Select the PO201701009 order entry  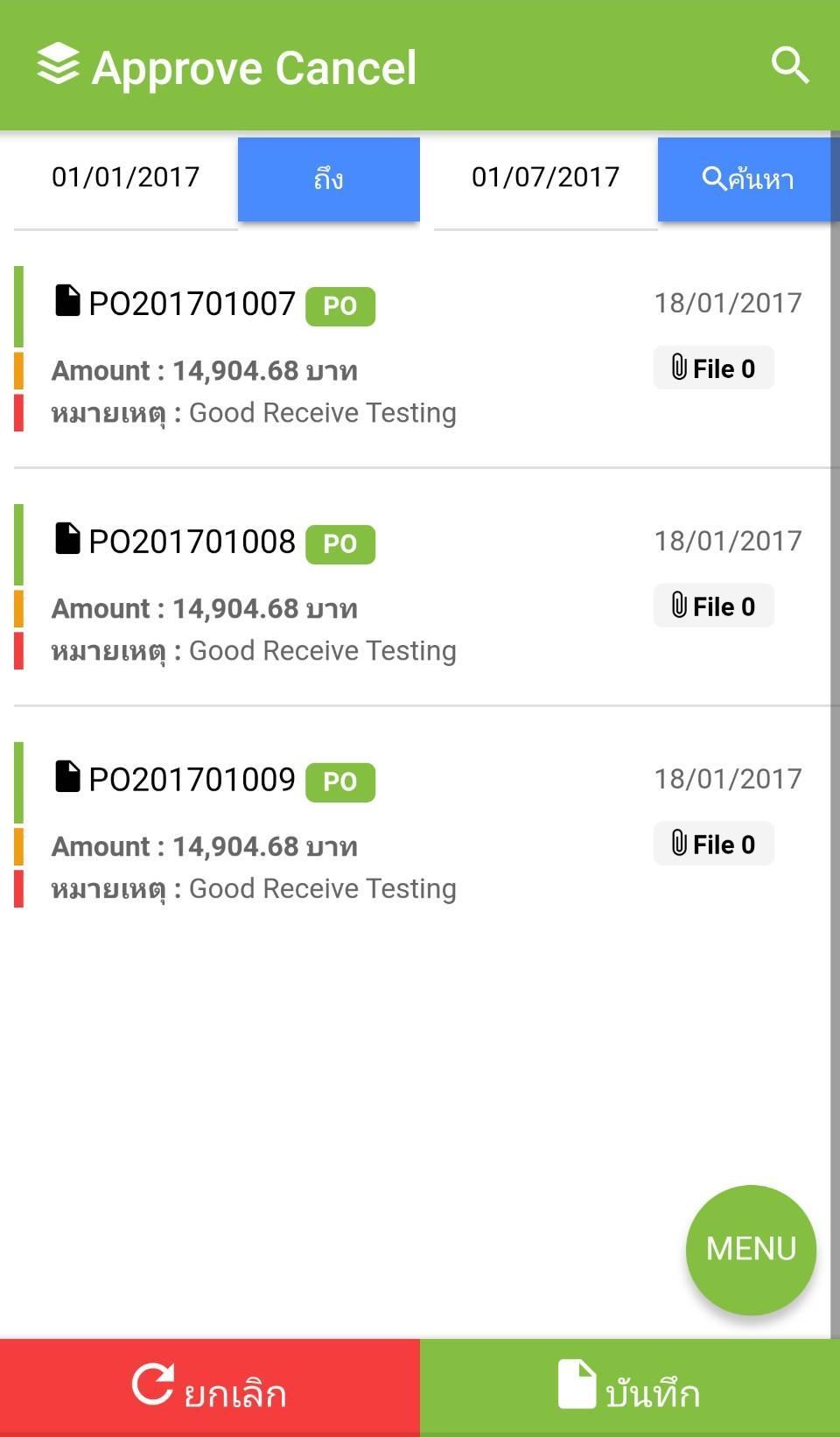[192, 781]
